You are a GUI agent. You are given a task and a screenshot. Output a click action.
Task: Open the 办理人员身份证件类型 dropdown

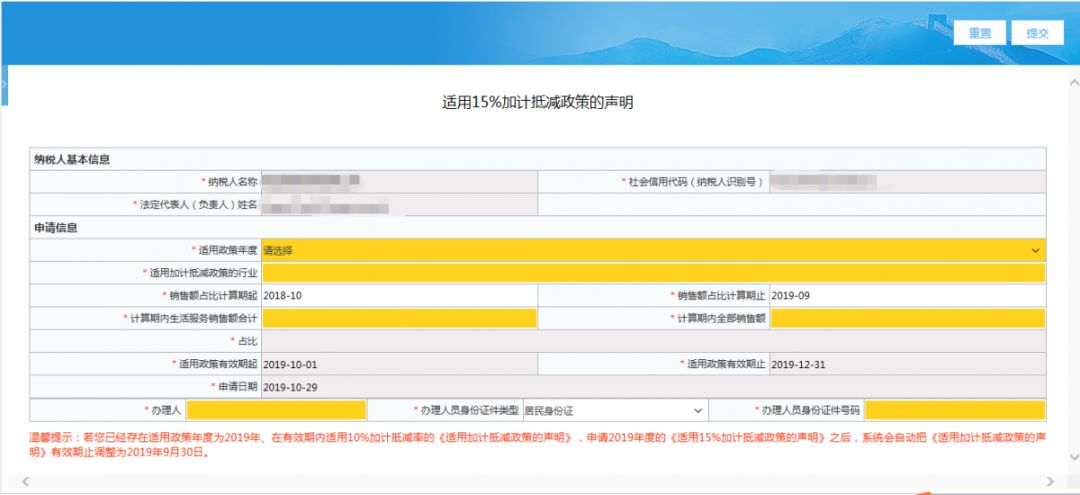[x=615, y=411]
